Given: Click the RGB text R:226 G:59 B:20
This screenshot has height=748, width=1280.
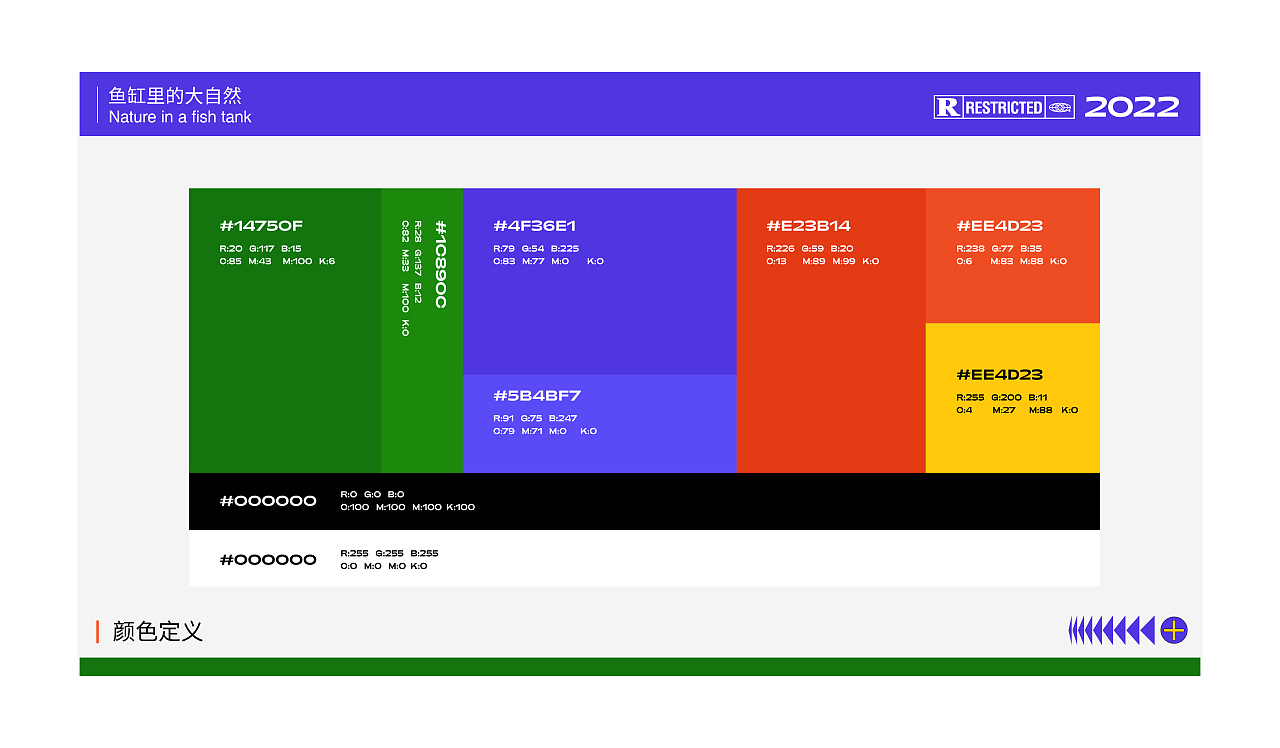Looking at the screenshot, I should point(810,248).
